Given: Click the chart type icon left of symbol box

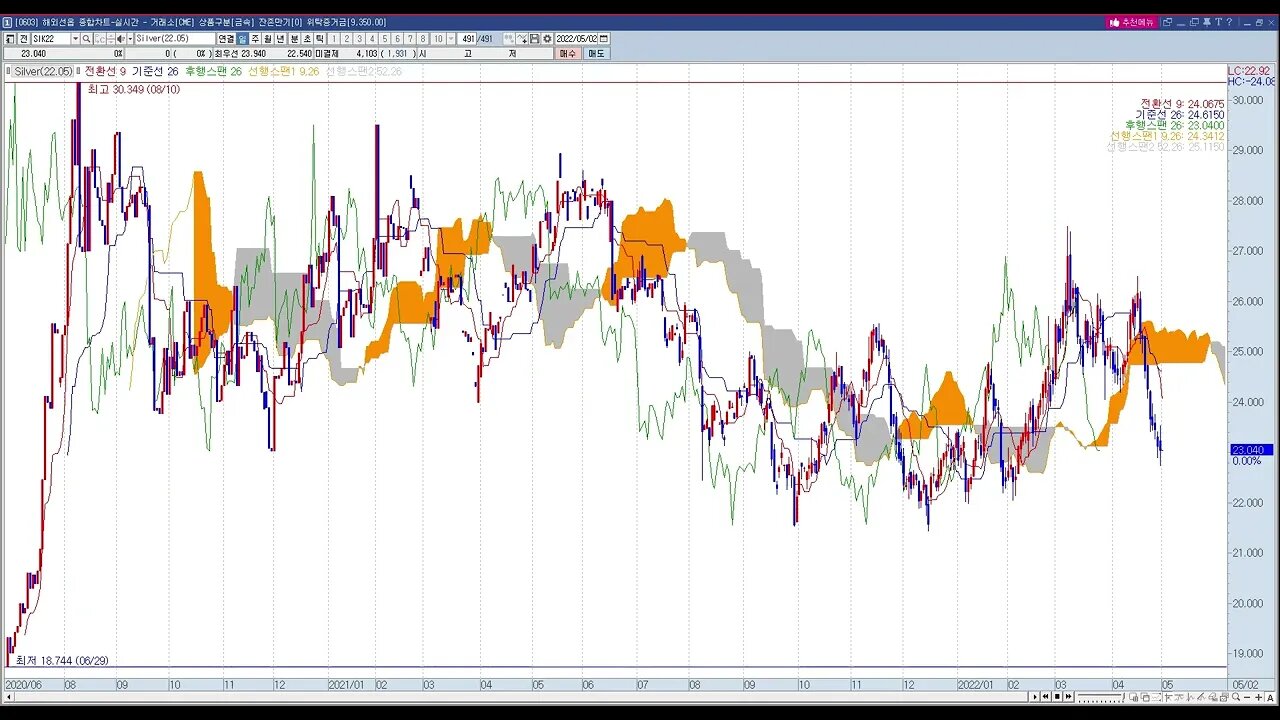Looking at the screenshot, I should point(10,39).
